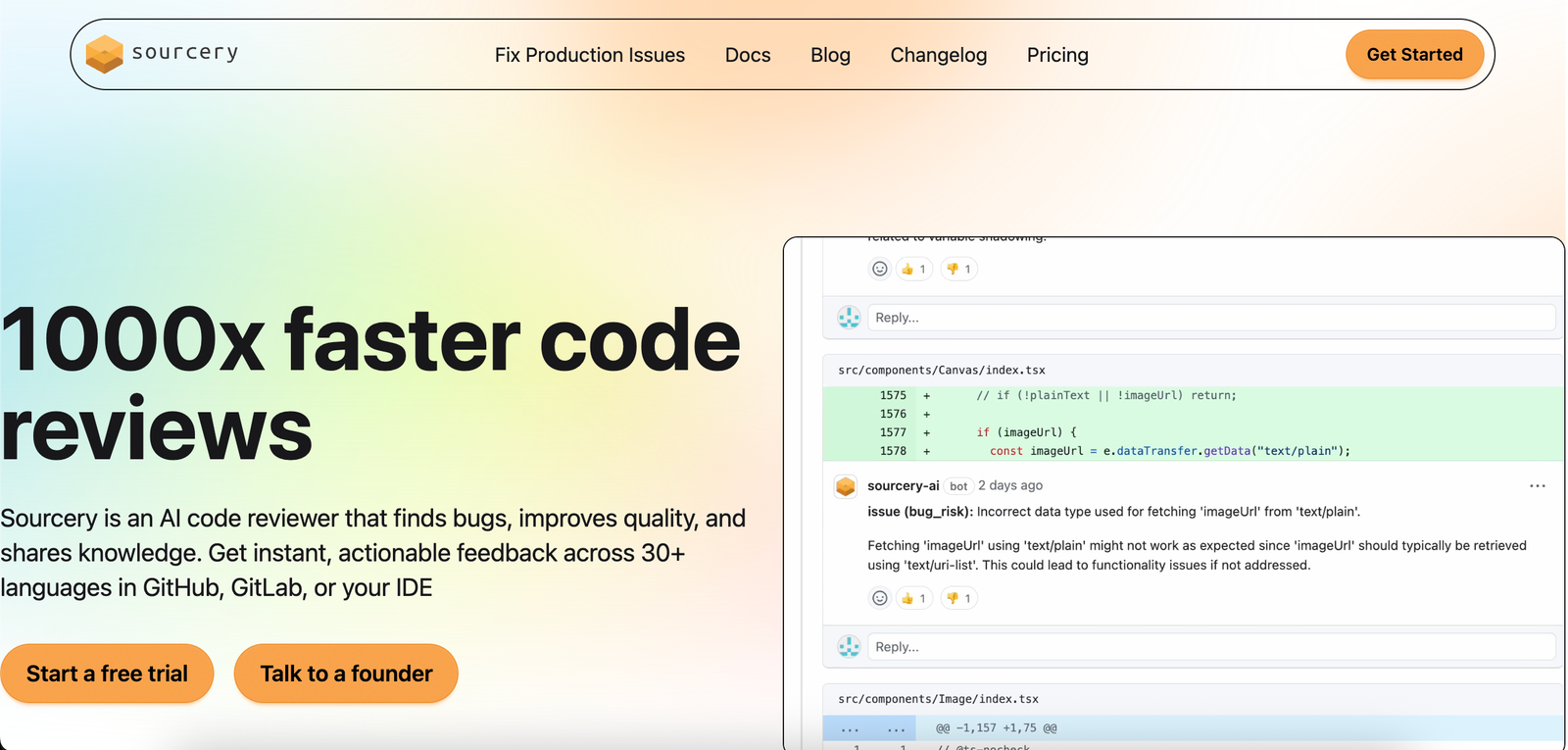Click thumbs down reaction above first Reply box
The image size is (1568, 750).
958,269
